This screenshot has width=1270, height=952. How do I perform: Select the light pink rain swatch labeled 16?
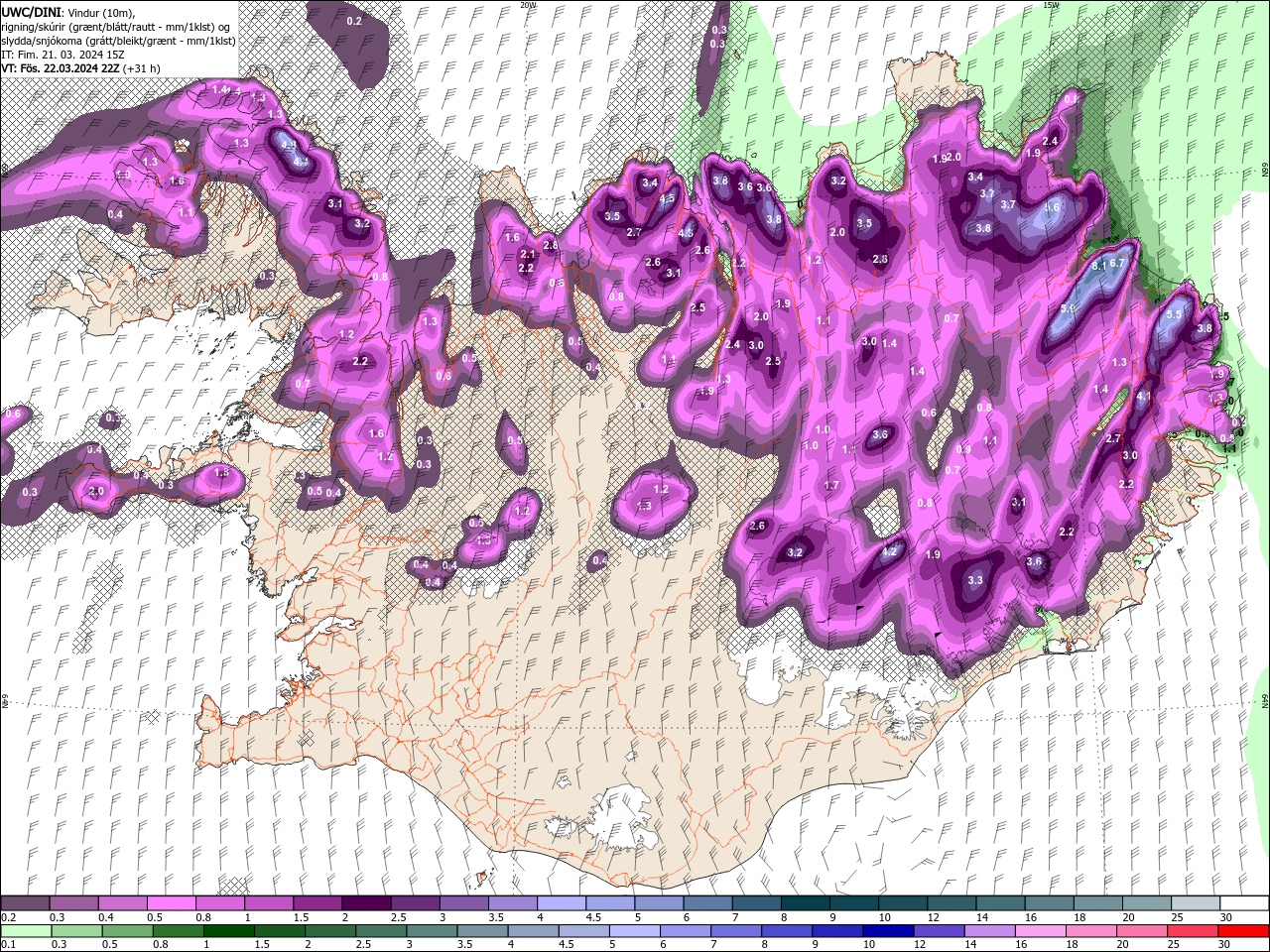[1042, 930]
